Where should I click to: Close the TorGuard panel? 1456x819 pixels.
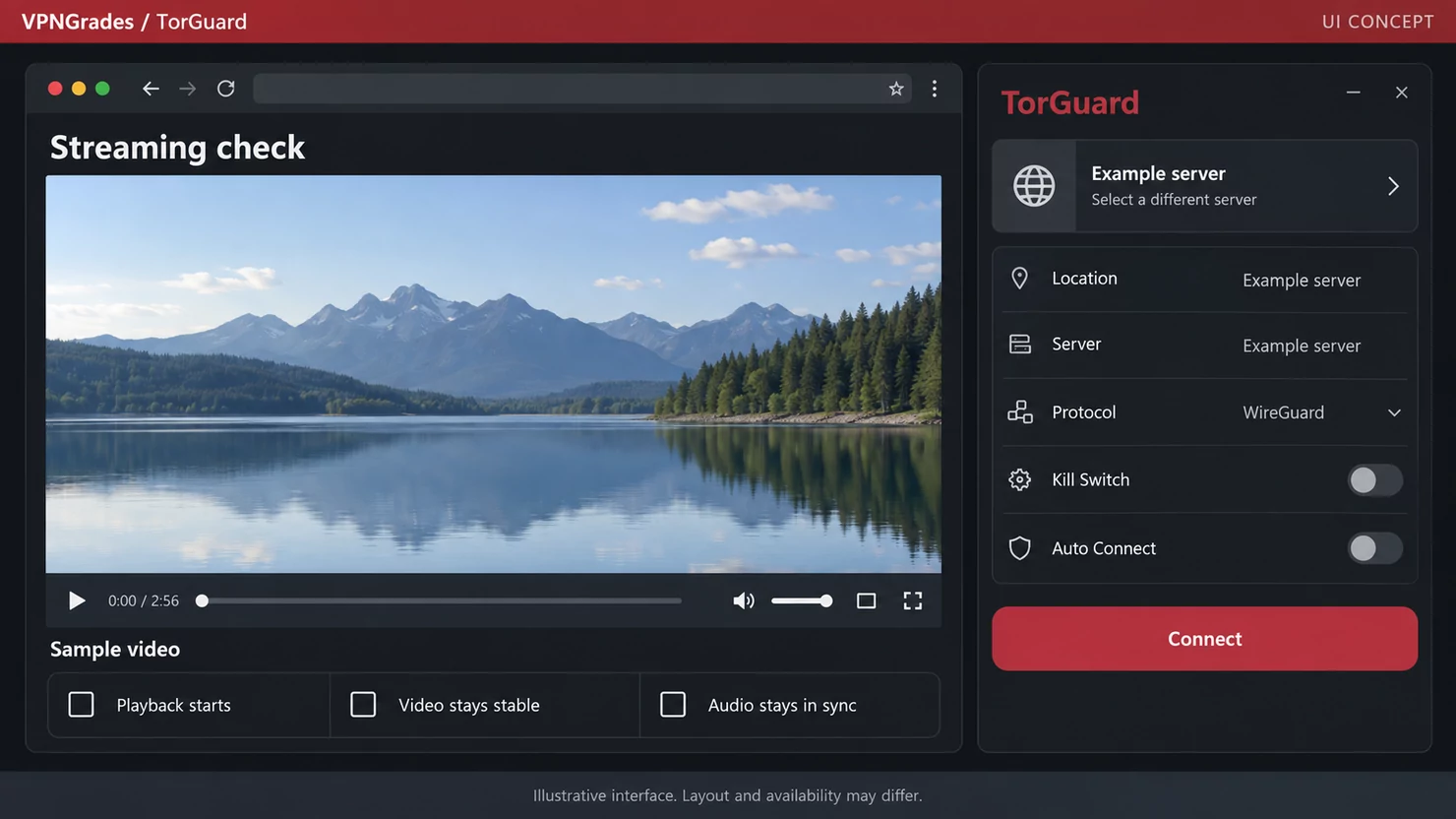[x=1402, y=93]
